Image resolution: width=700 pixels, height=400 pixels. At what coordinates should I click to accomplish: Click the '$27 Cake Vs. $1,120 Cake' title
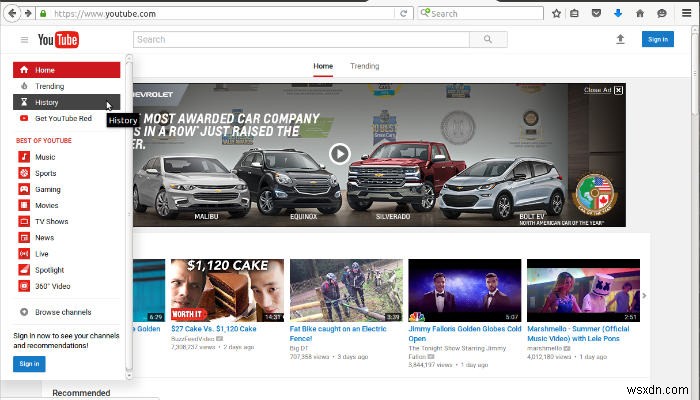tap(214, 329)
